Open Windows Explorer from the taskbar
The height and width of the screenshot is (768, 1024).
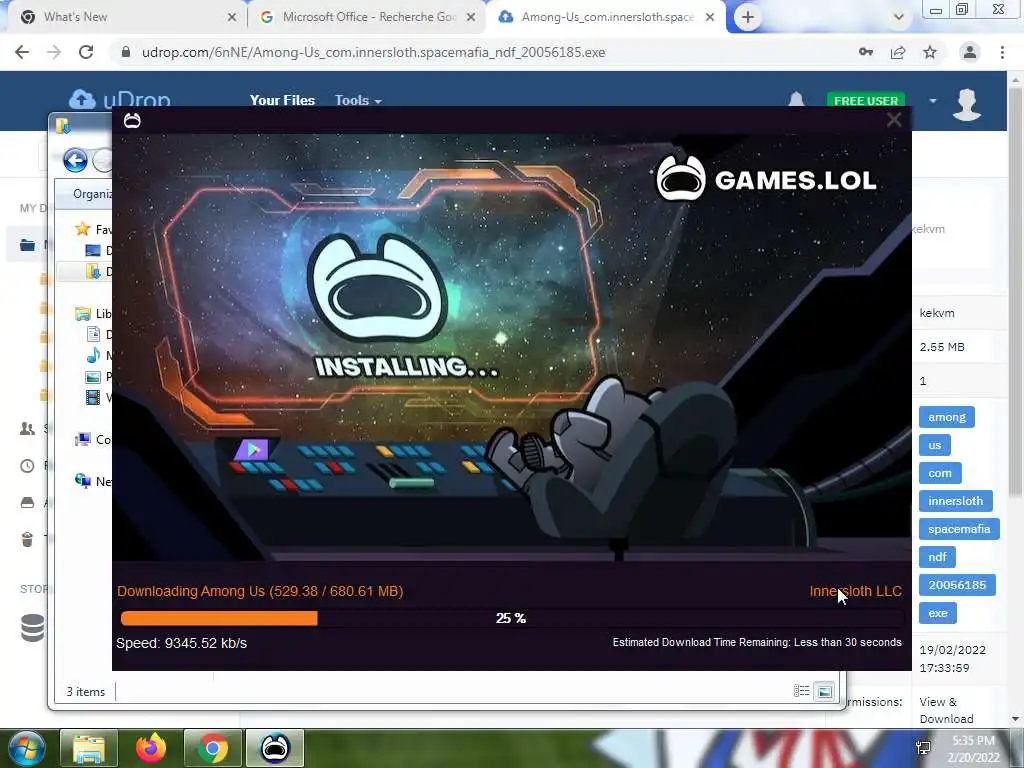click(x=89, y=748)
